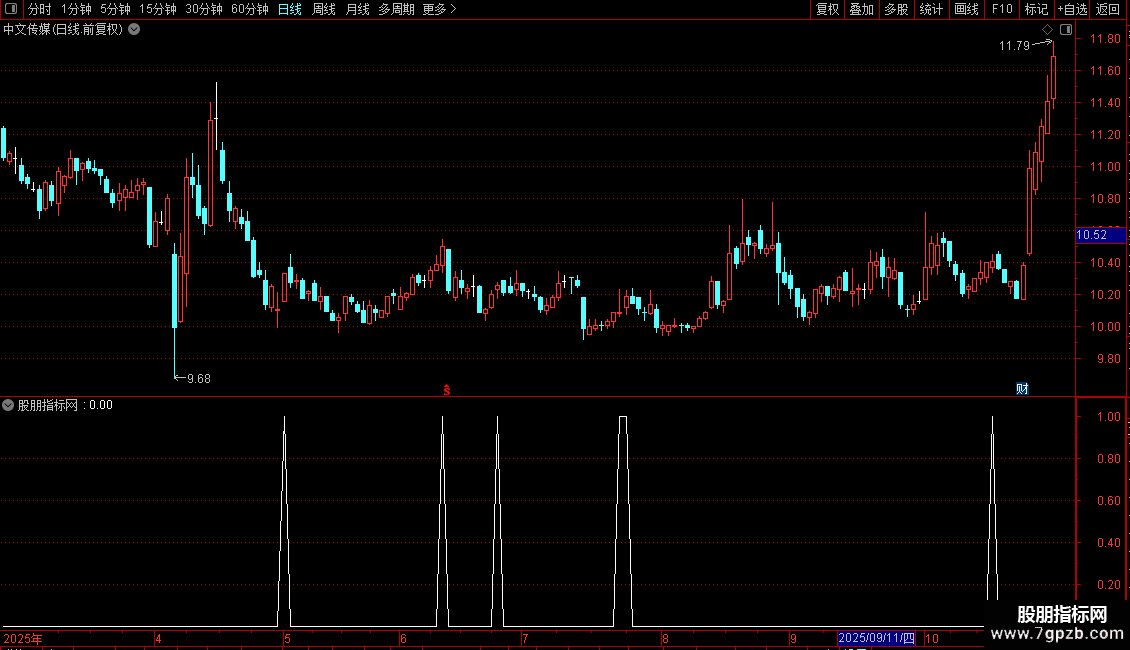1130x650 pixels.
Task: Click the 标记 mark button
Action: (x=1036, y=9)
